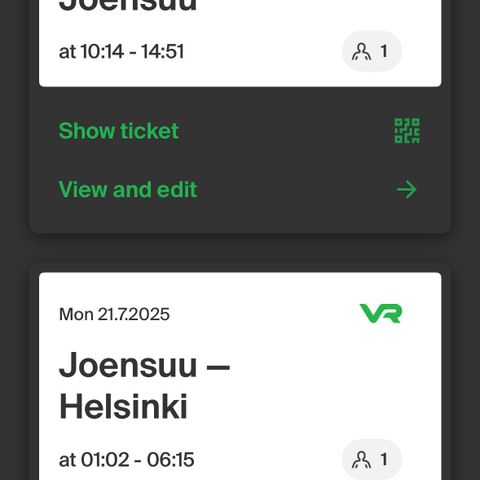
Task: Tap the number 1 beside lower passenger icon
Action: pos(384,460)
